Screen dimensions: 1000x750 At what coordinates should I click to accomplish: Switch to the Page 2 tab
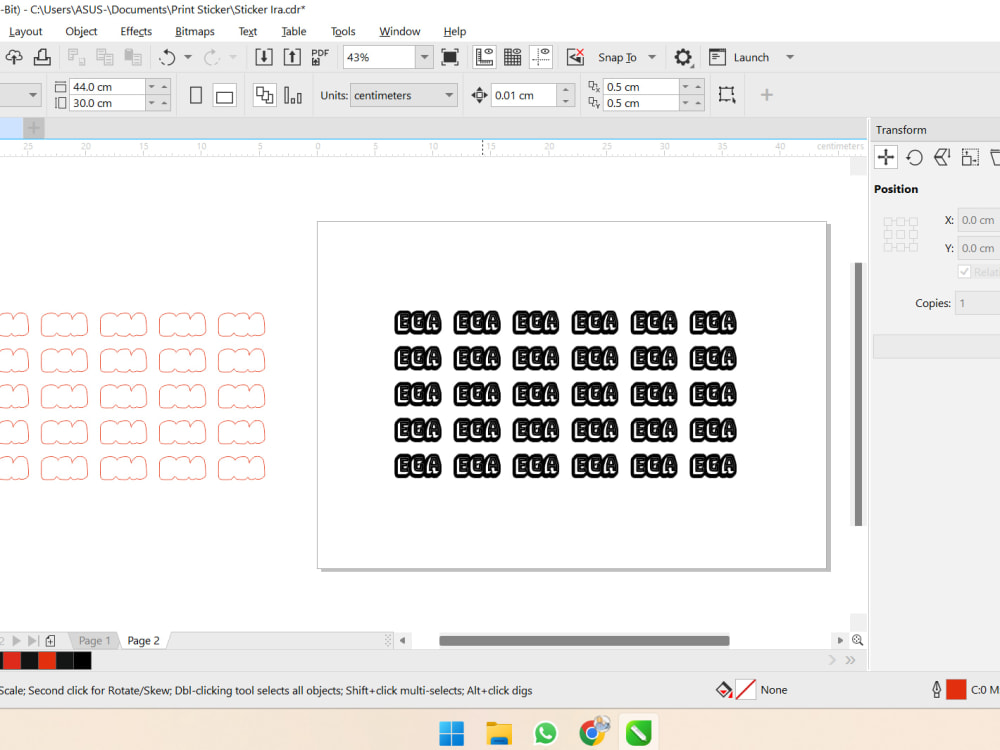click(143, 640)
